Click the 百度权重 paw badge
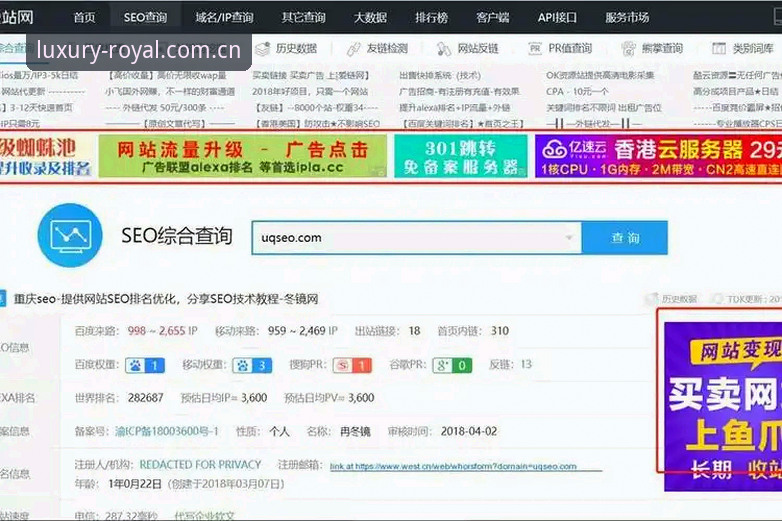Image resolution: width=782 pixels, height=521 pixels. tap(145, 365)
